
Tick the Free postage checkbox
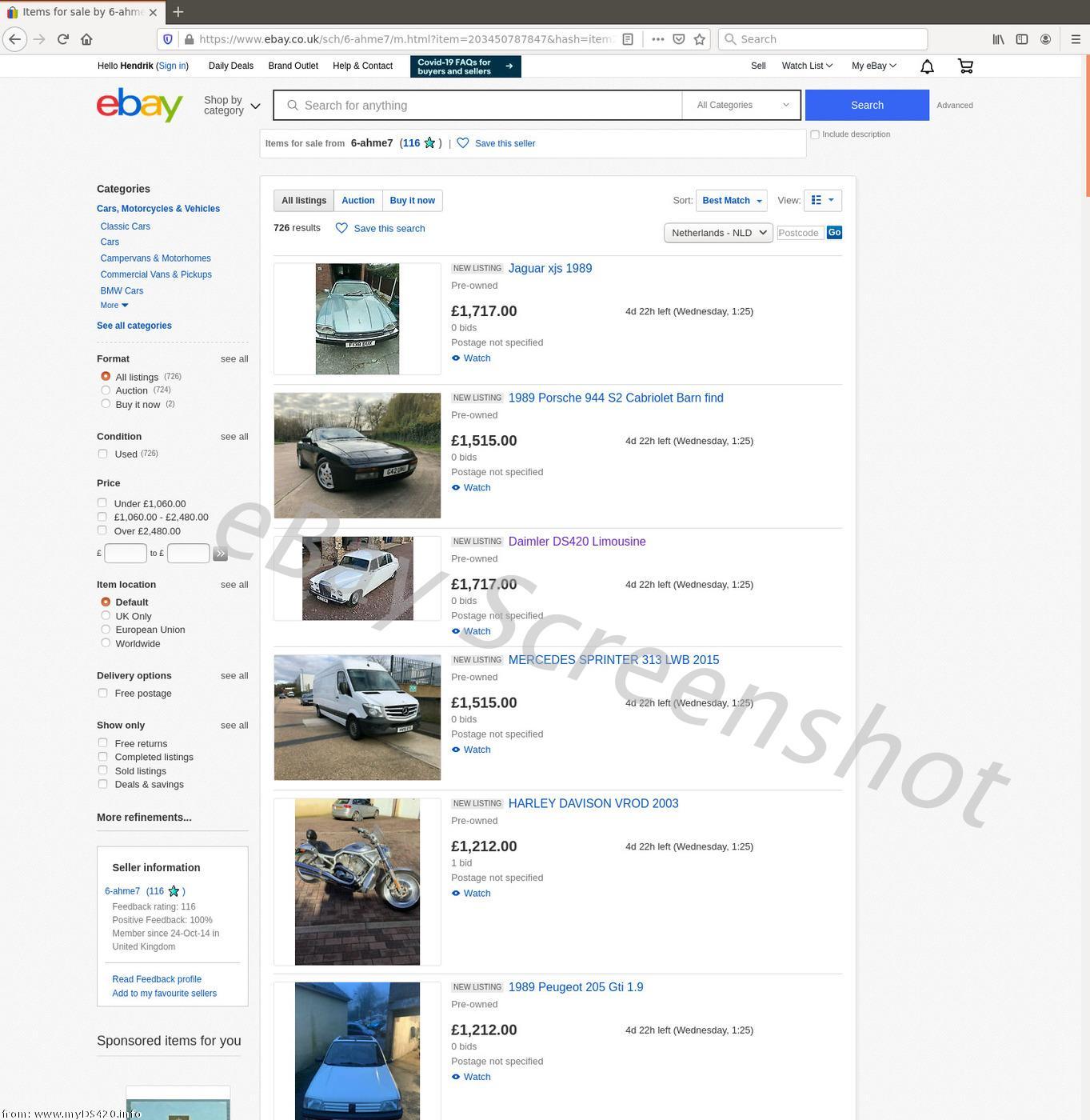[x=102, y=694]
